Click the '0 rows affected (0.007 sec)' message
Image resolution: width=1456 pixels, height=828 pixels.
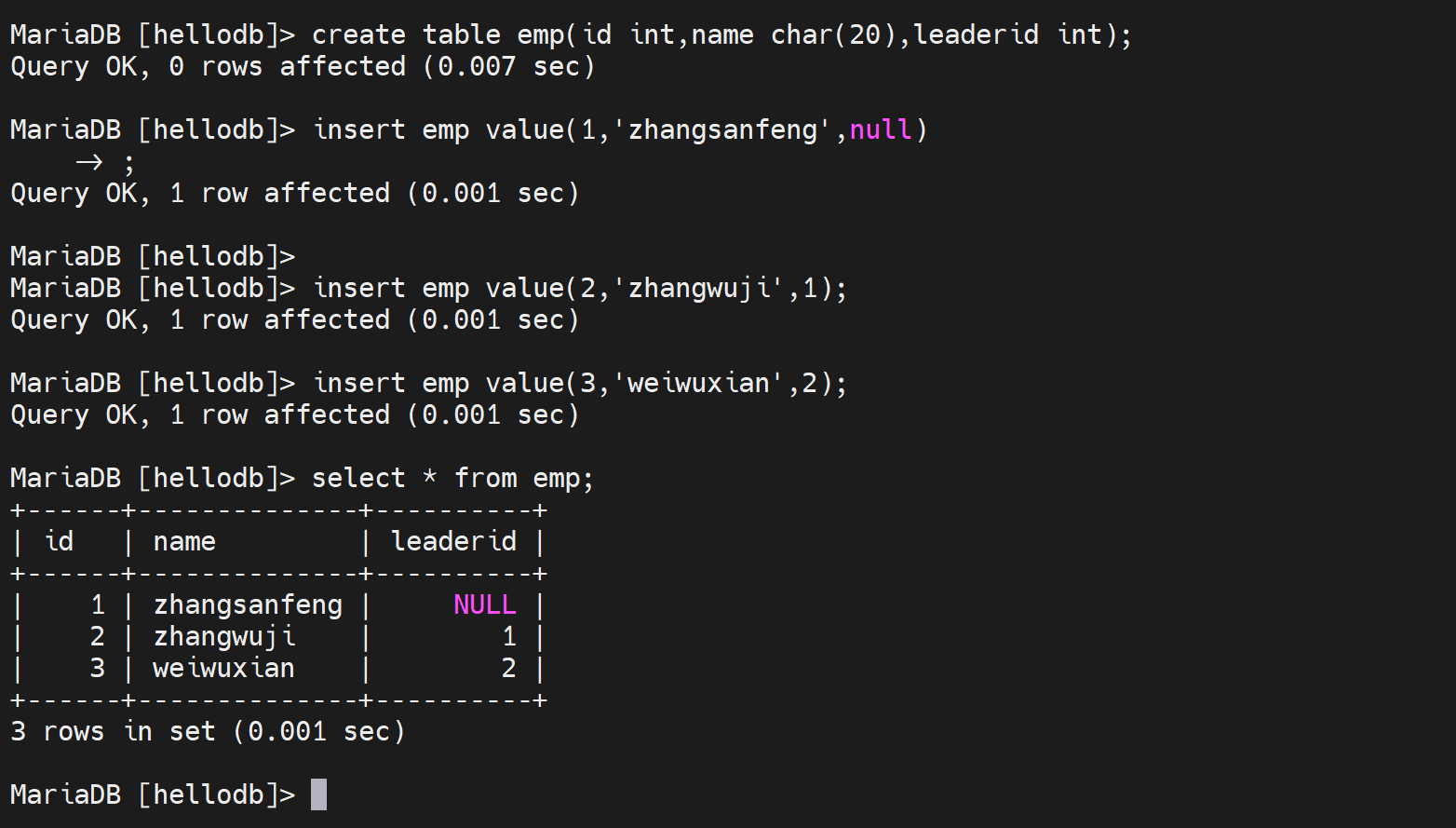coord(382,67)
